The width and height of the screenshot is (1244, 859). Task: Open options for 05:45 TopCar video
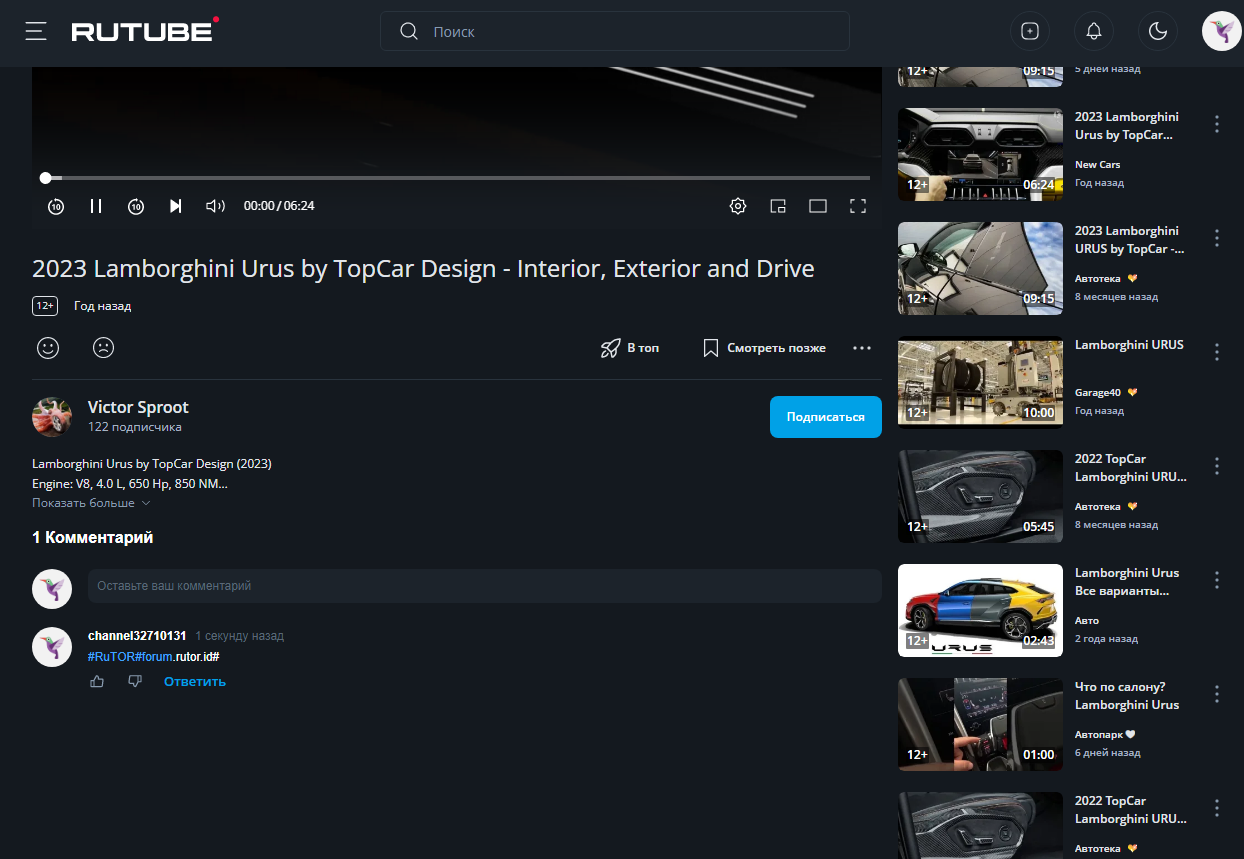tap(1217, 466)
